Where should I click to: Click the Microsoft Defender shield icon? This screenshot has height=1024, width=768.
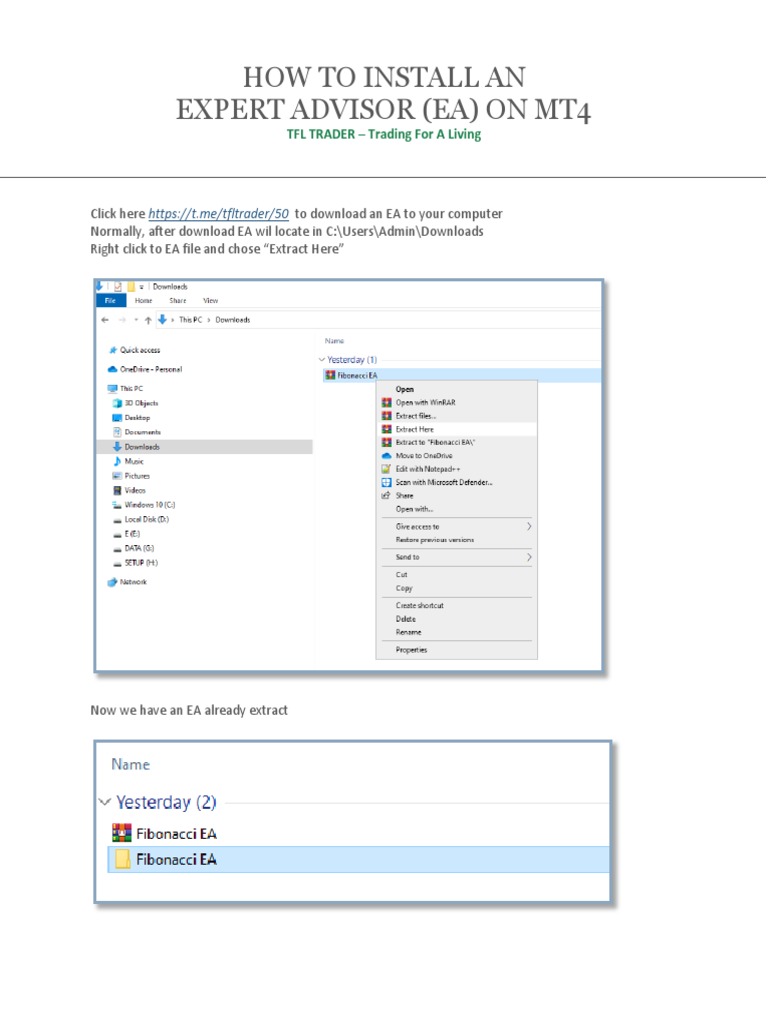pyautogui.click(x=386, y=482)
